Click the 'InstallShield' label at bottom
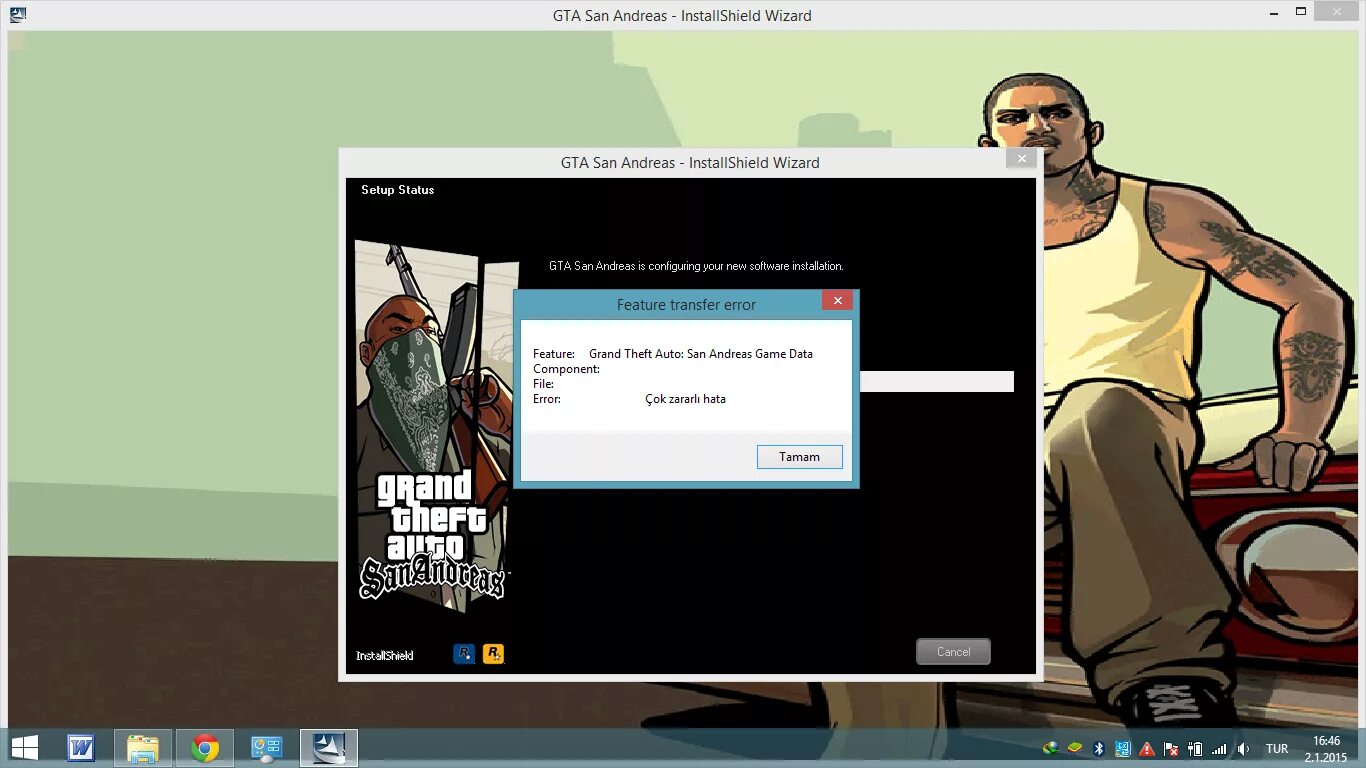1366x768 pixels. [384, 656]
